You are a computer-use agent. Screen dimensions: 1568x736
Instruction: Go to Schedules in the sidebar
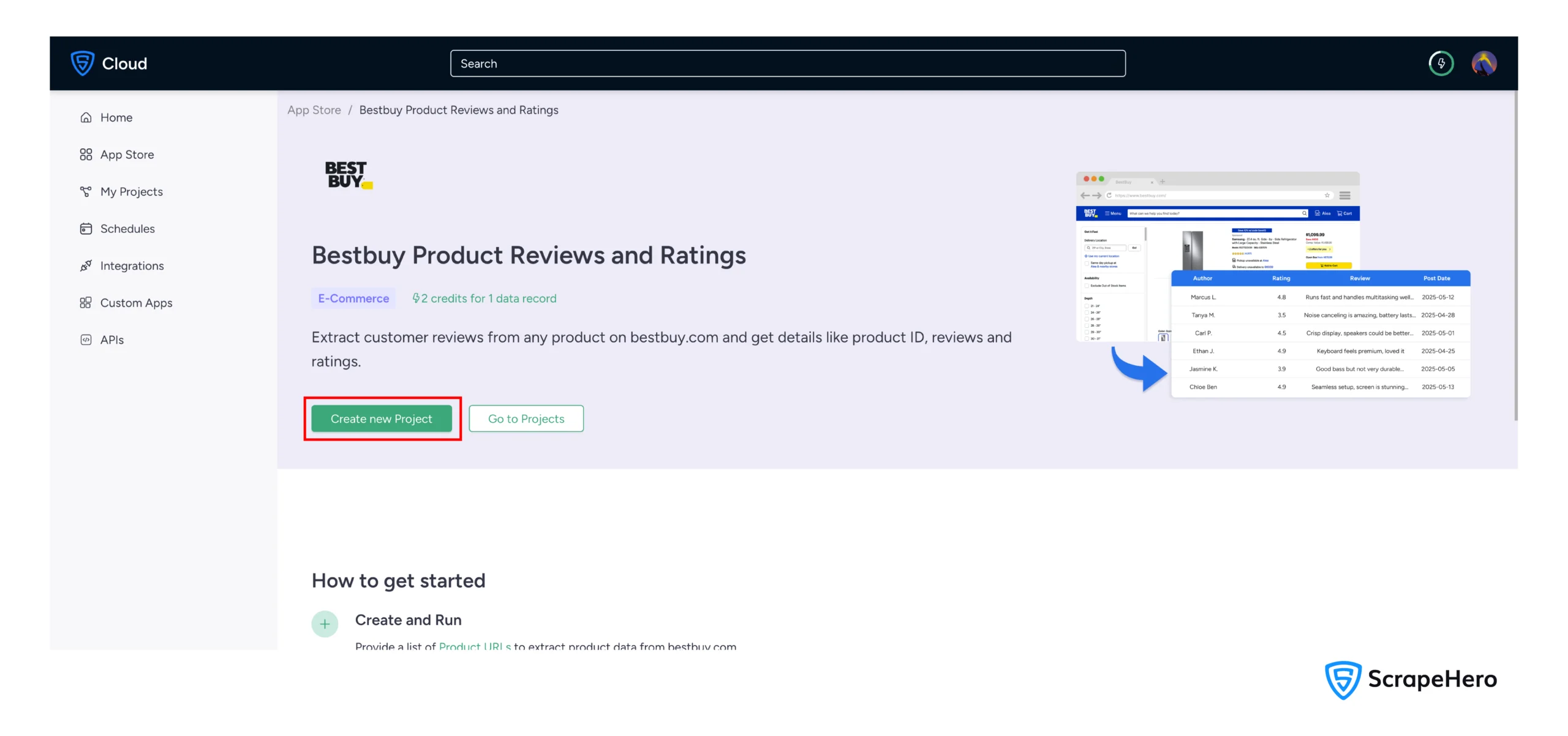pos(127,229)
